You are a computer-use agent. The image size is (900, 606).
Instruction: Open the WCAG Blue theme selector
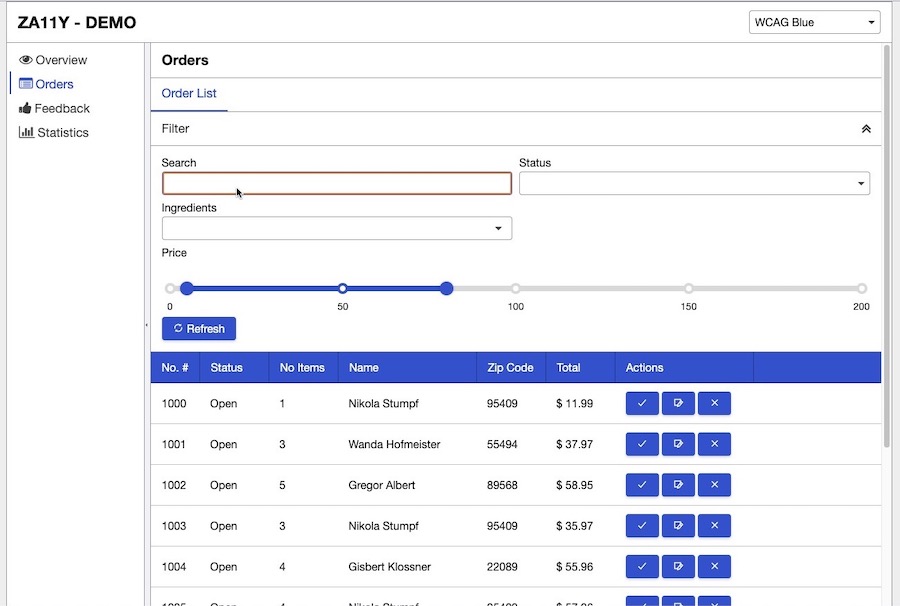814,22
